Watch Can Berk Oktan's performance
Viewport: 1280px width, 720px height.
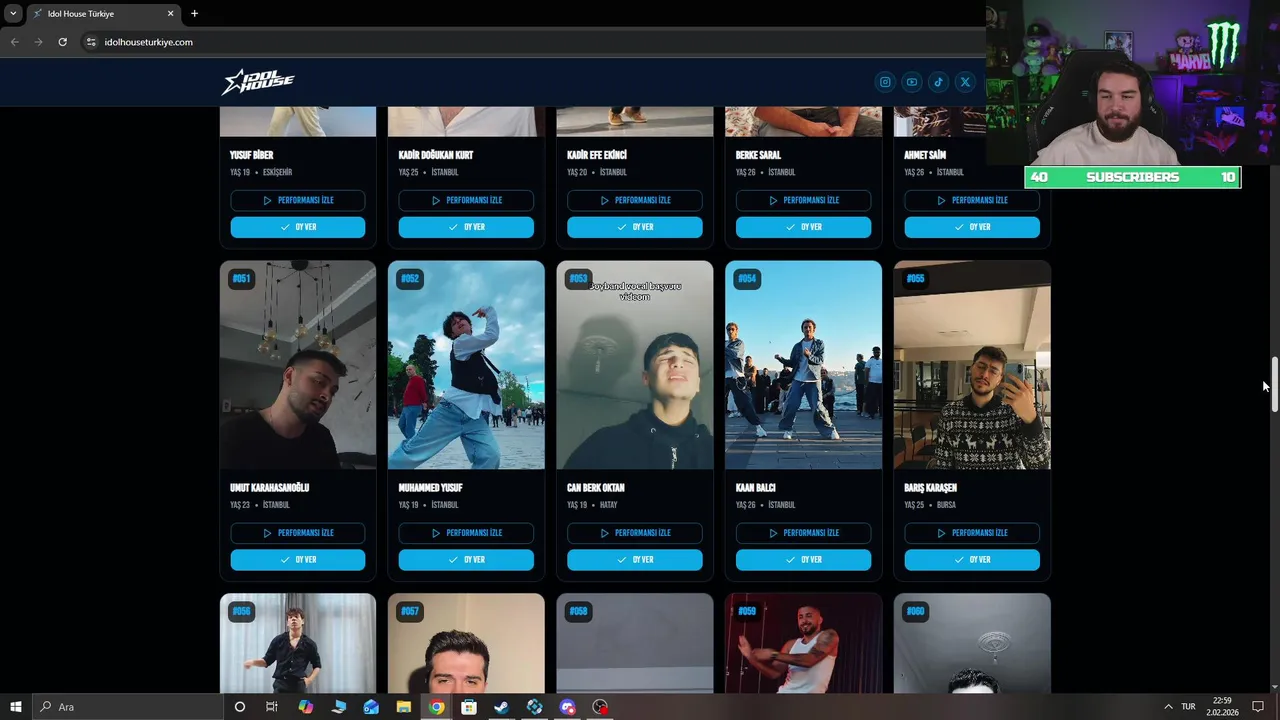[635, 533]
